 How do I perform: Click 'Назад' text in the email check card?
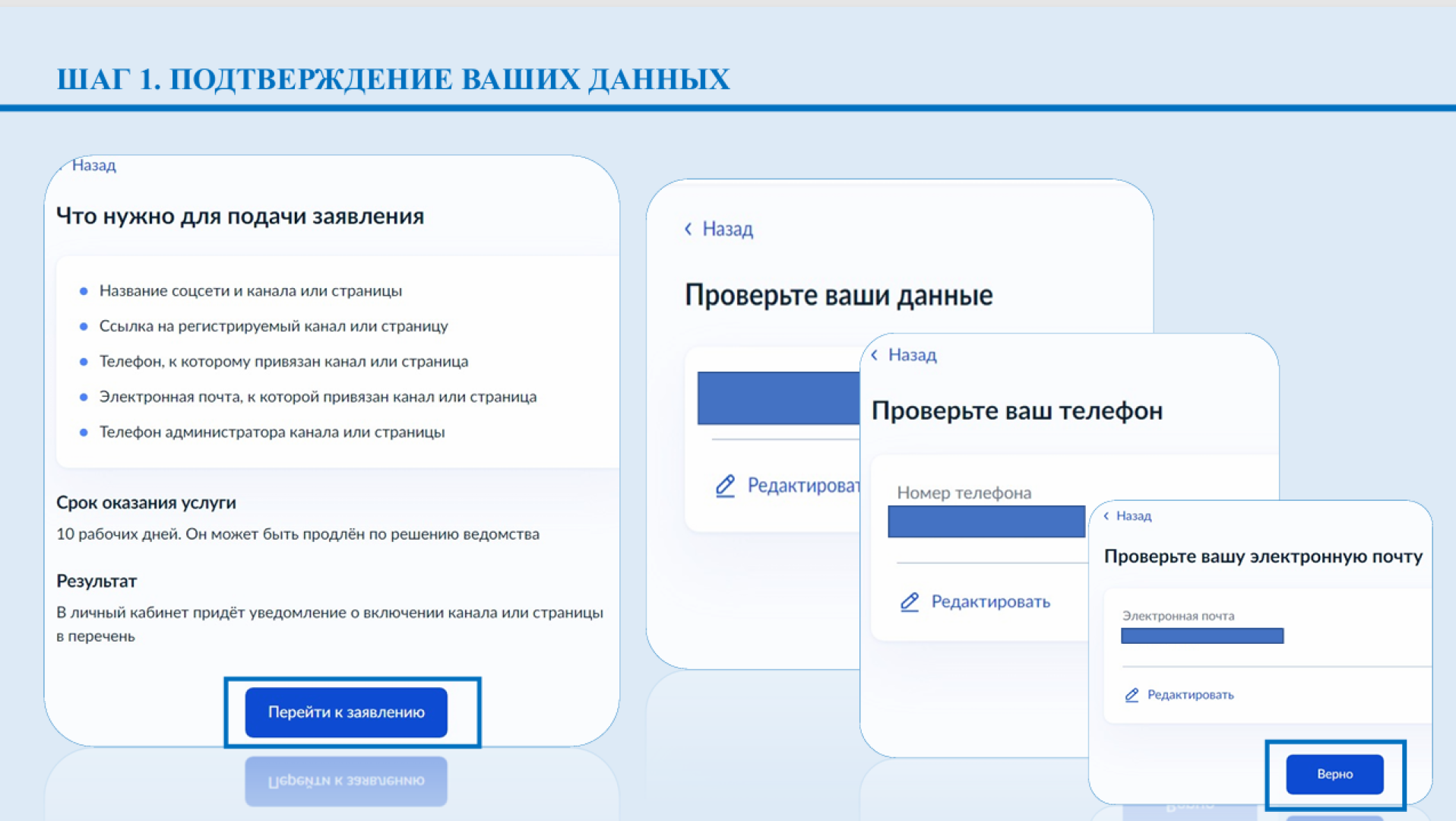[1133, 516]
